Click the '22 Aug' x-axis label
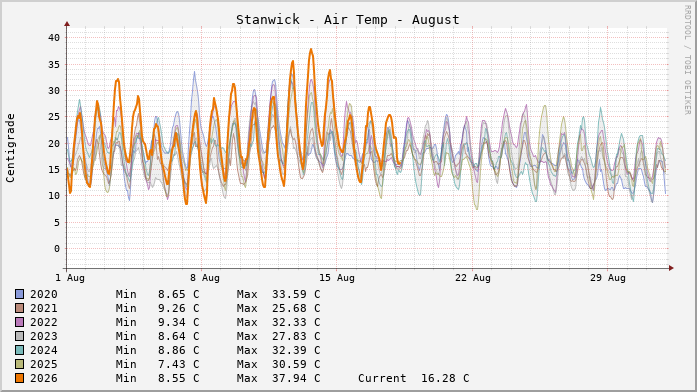697x392 pixels. coord(473,278)
